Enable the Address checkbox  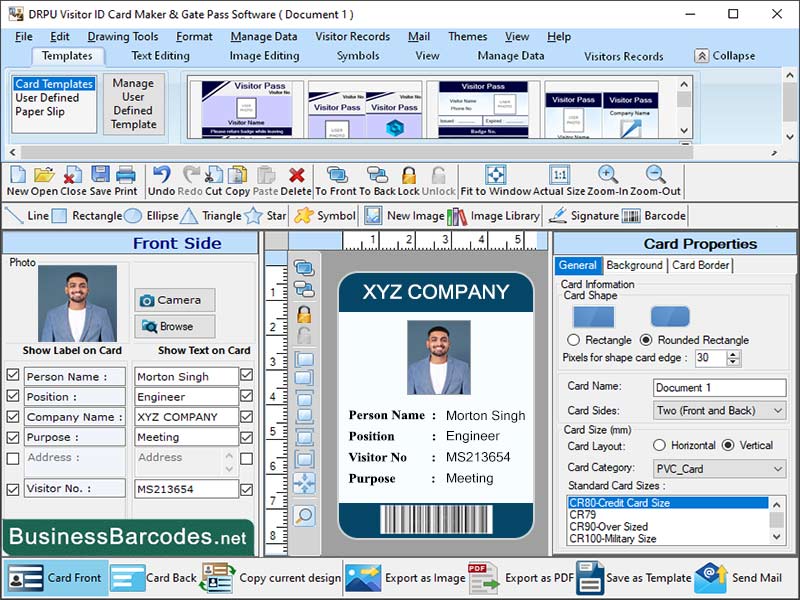(x=13, y=457)
